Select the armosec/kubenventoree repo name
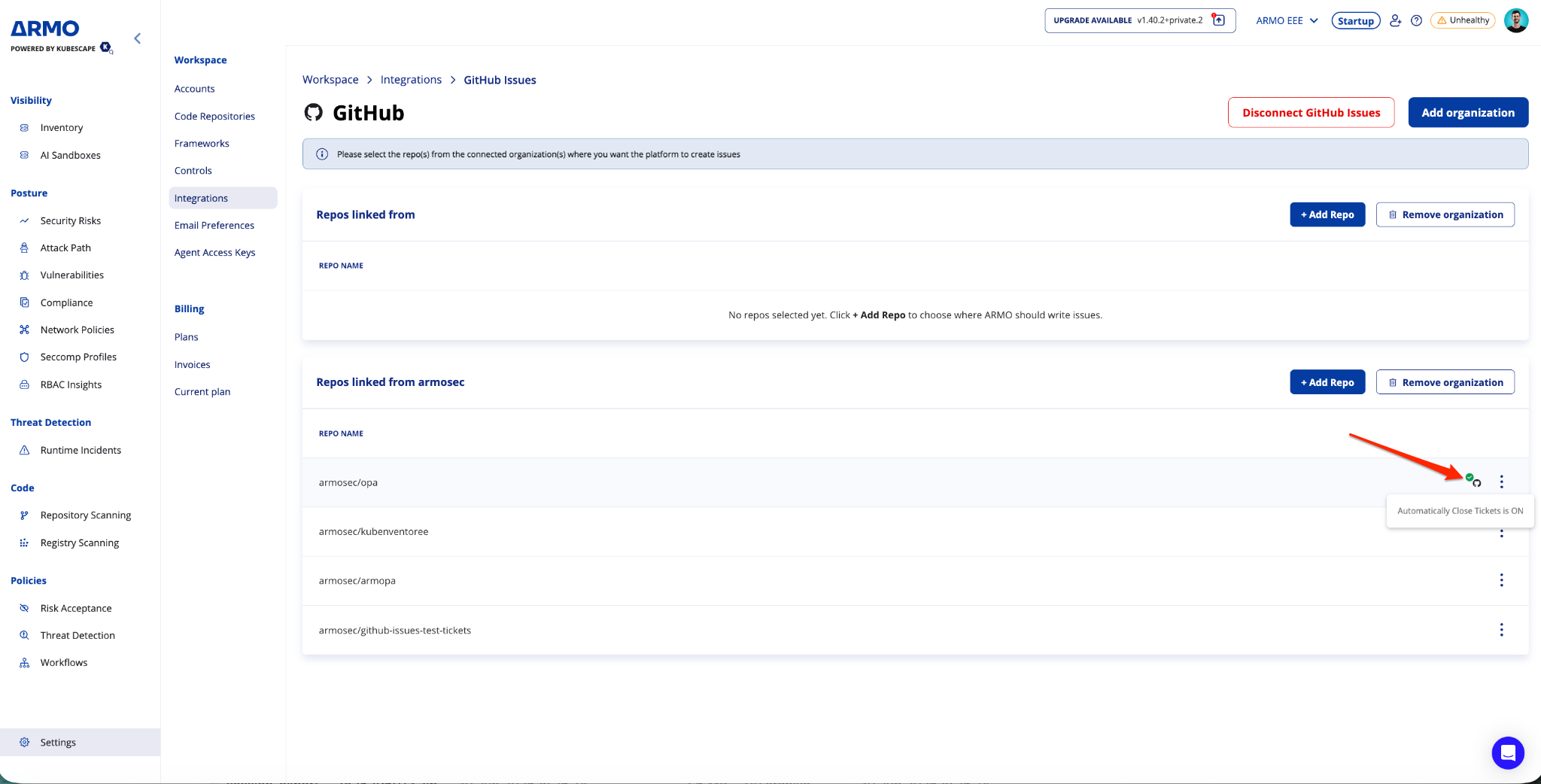 (373, 531)
